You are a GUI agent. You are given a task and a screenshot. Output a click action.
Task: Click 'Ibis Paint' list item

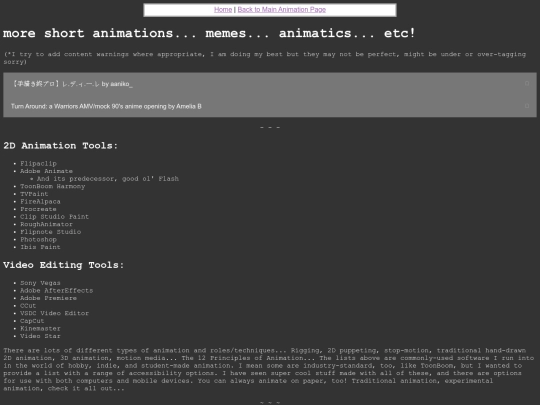[x=40, y=247]
